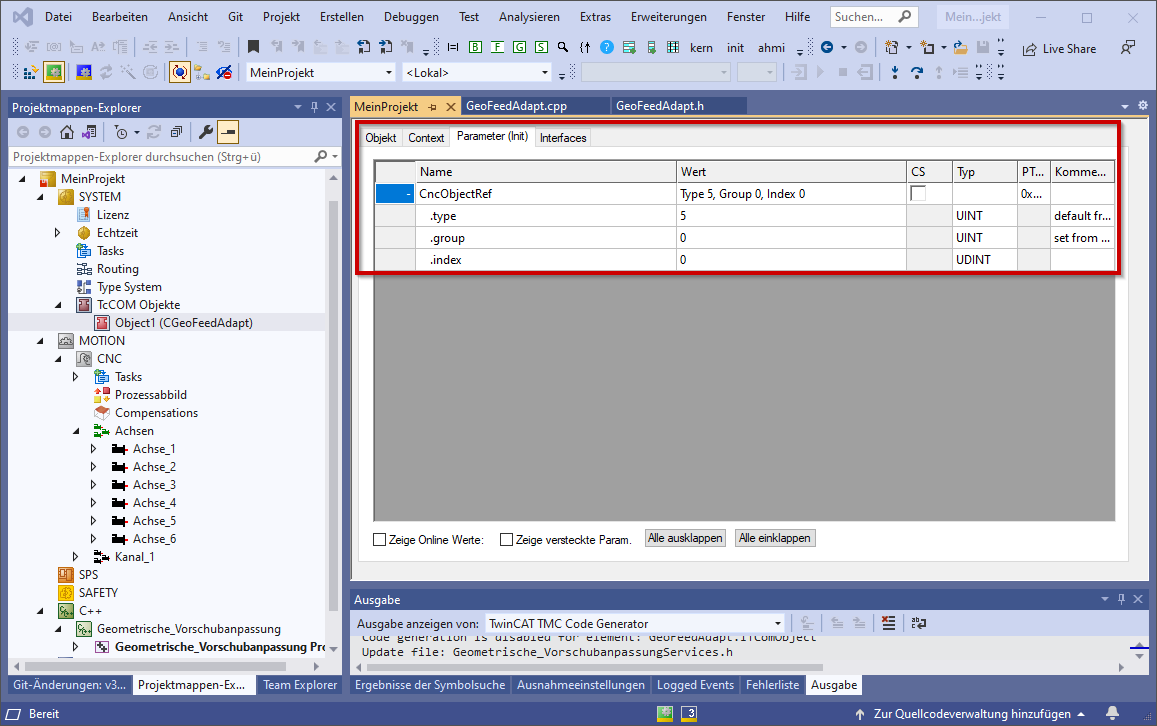This screenshot has width=1157, height=726.
Task: Click the TwinCAT activate configuration icon
Action: tap(30, 72)
